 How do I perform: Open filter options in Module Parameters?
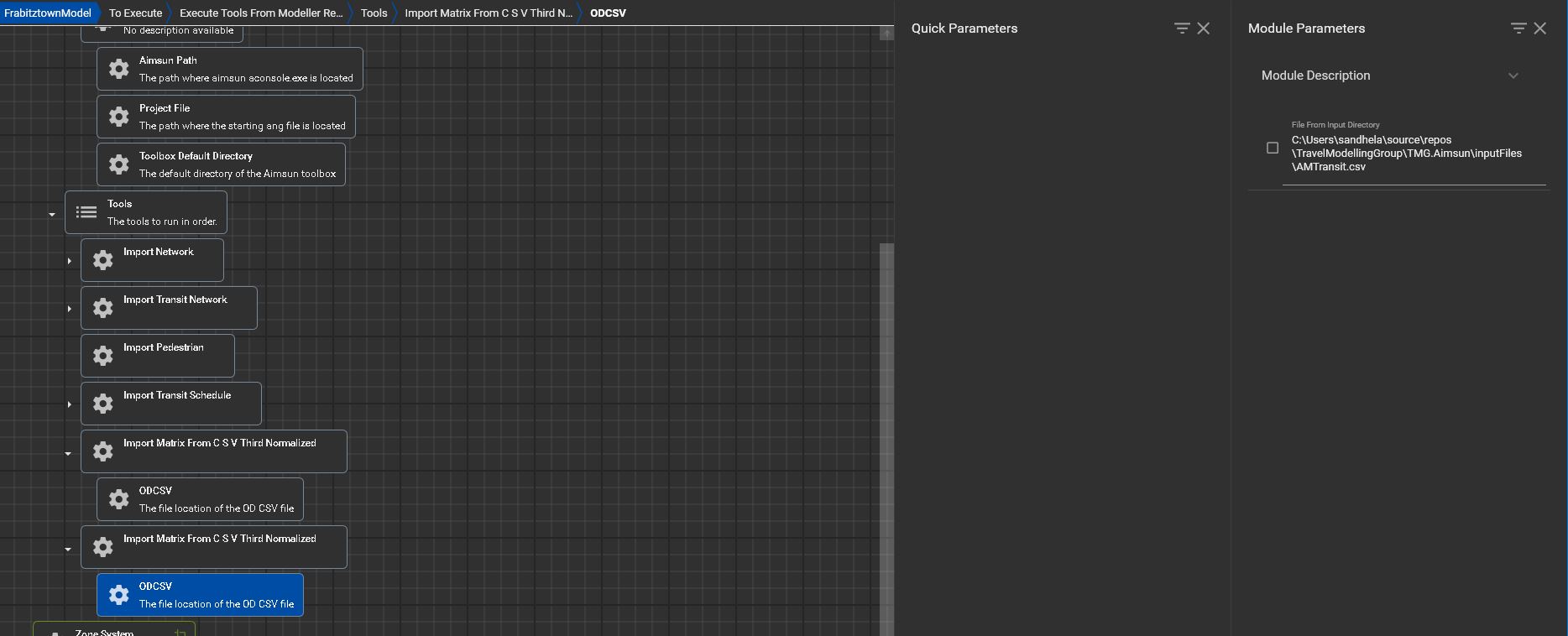point(1518,29)
